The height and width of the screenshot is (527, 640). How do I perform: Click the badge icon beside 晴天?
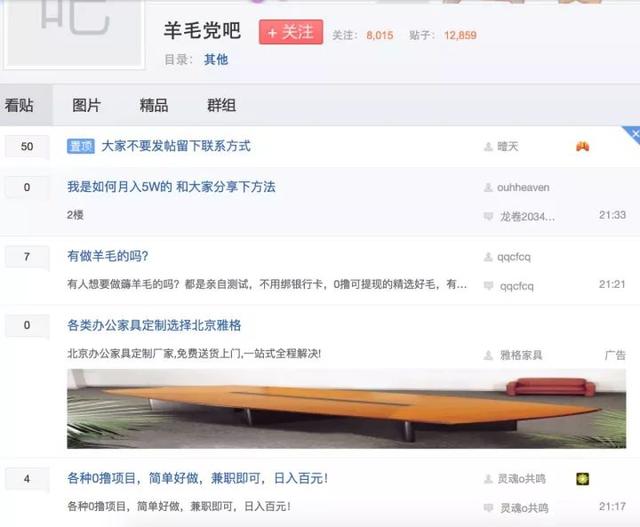pyautogui.click(x=582, y=146)
